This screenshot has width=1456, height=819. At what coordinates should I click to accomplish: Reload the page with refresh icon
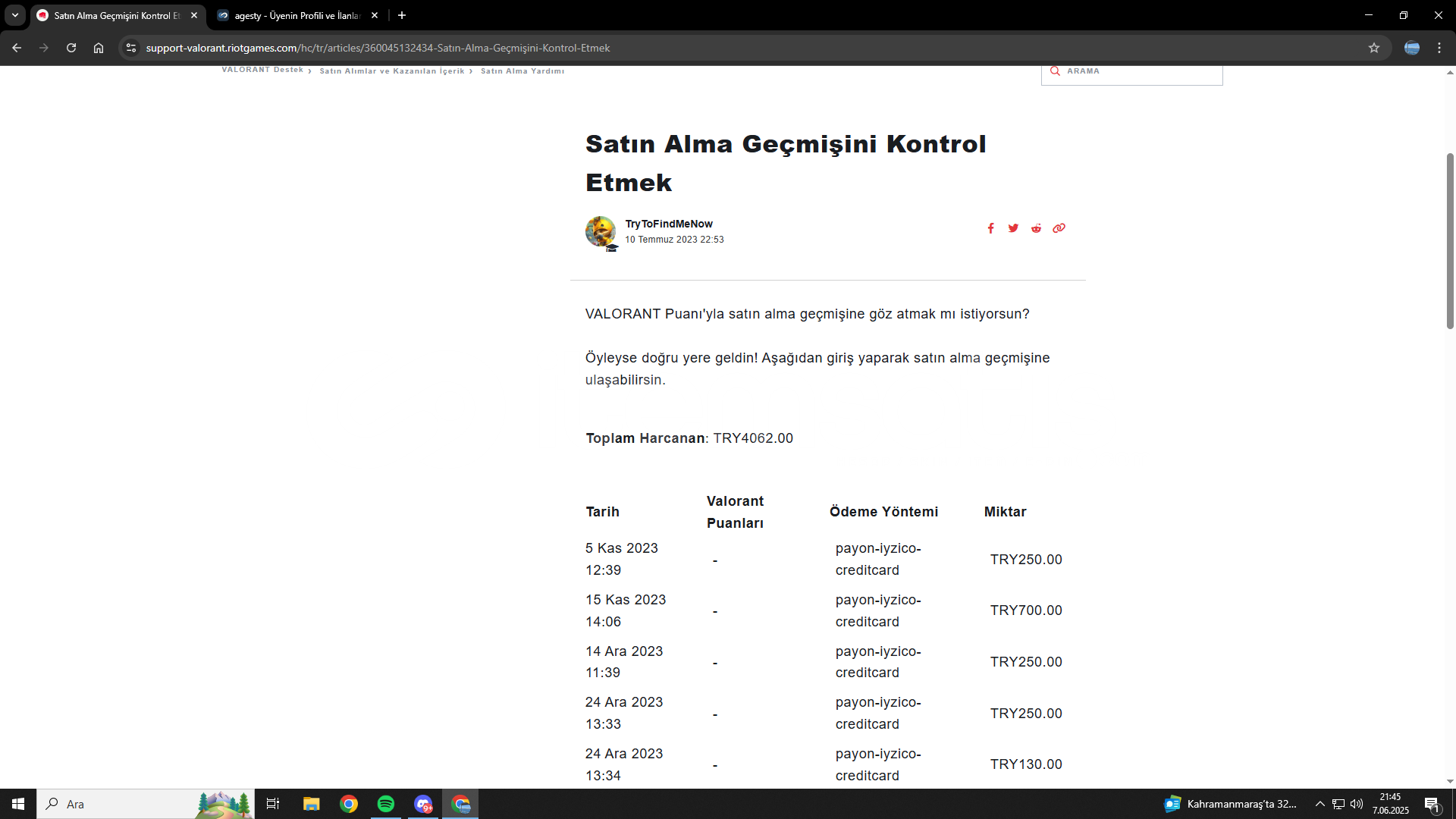pyautogui.click(x=71, y=48)
